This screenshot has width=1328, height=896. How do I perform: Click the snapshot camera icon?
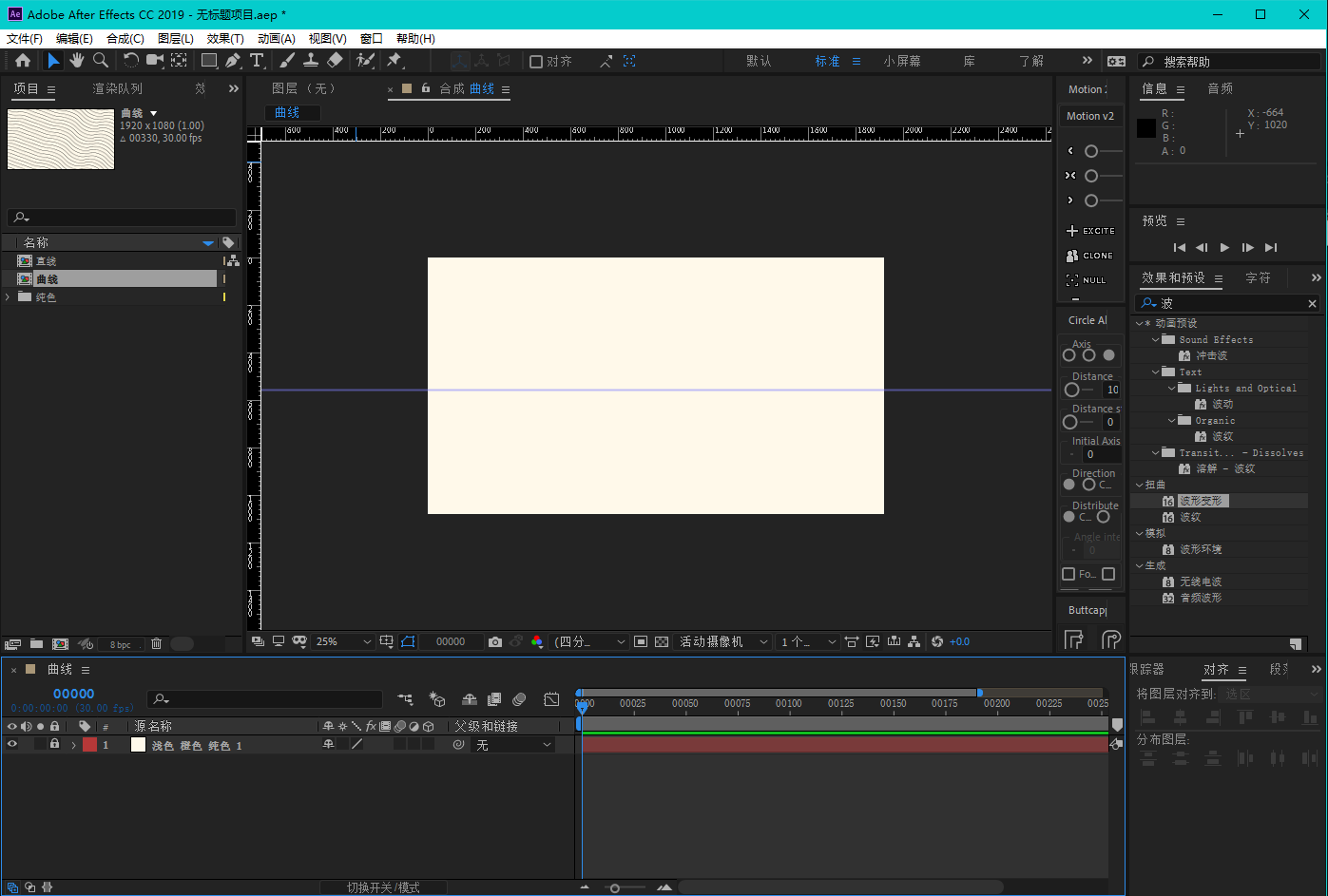pyautogui.click(x=495, y=642)
